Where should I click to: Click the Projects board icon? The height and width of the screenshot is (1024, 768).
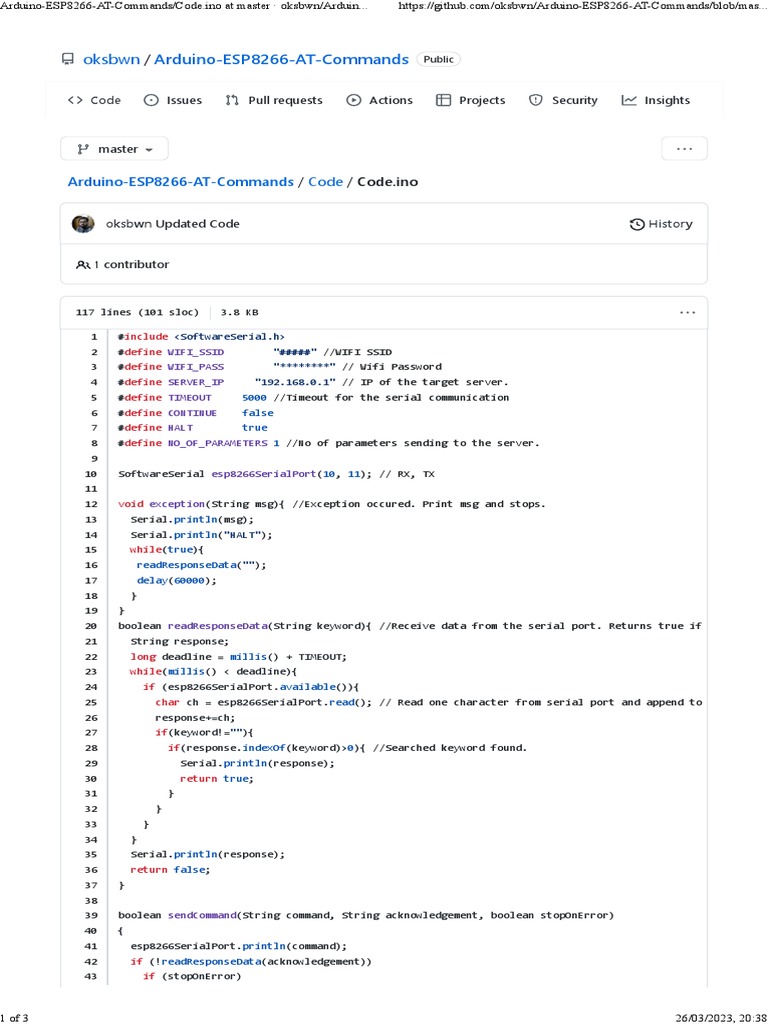[x=444, y=100]
